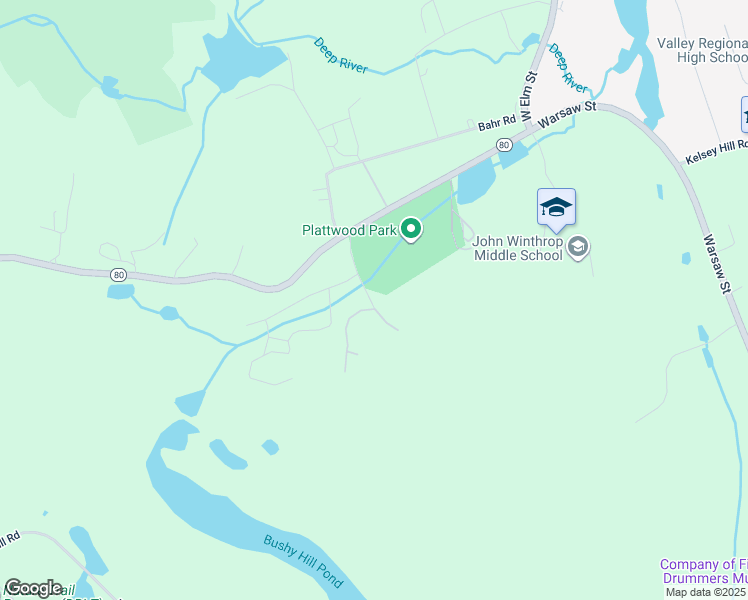Select the John Winthrop Middle School gray pin
This screenshot has height=600, width=748.
point(578,248)
